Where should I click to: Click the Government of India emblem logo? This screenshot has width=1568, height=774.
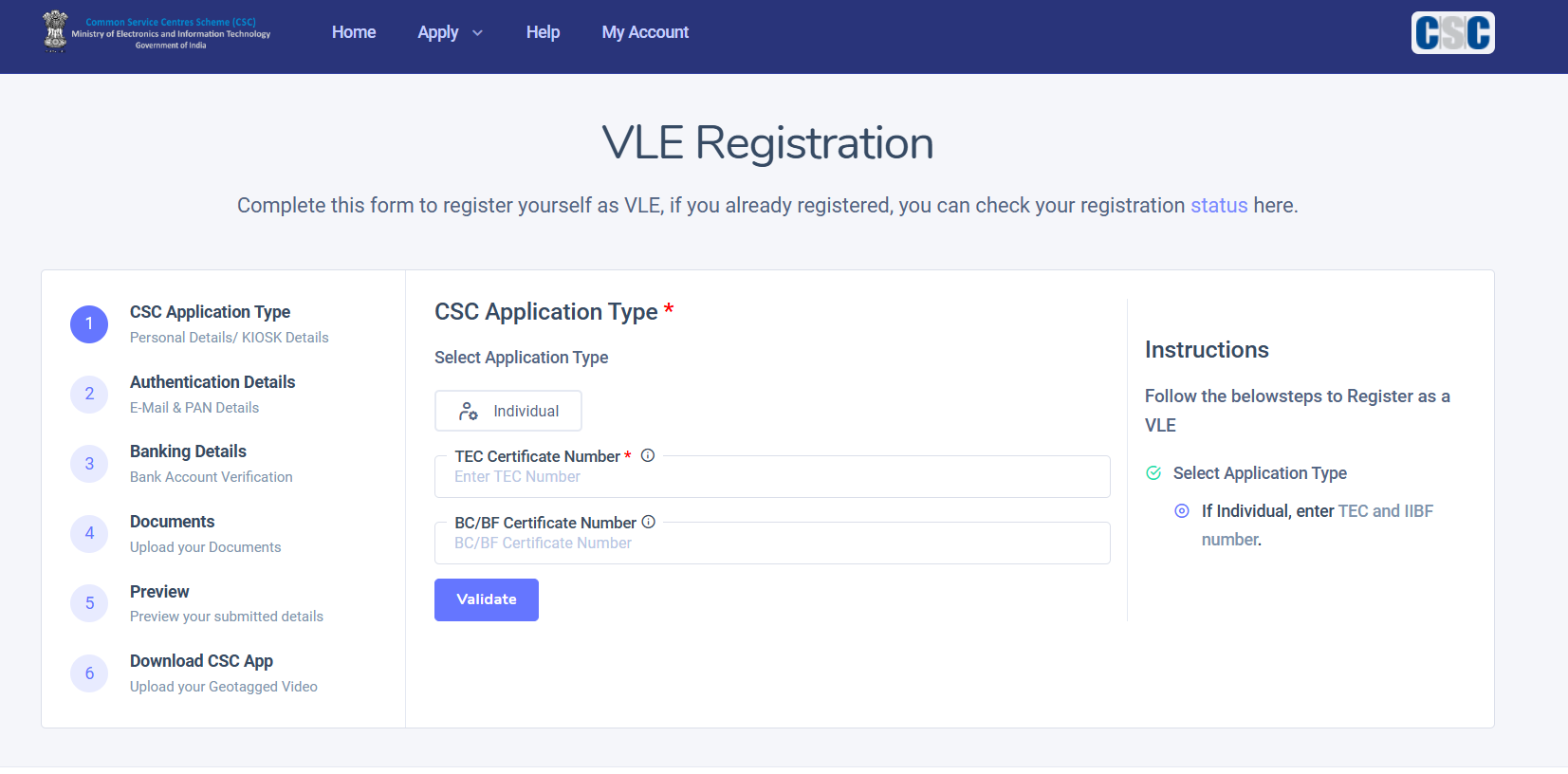pyautogui.click(x=56, y=30)
